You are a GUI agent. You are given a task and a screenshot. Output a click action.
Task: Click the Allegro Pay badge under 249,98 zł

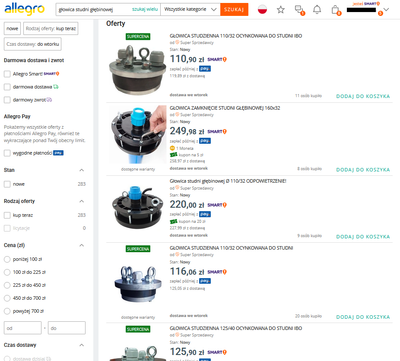pos(205,141)
